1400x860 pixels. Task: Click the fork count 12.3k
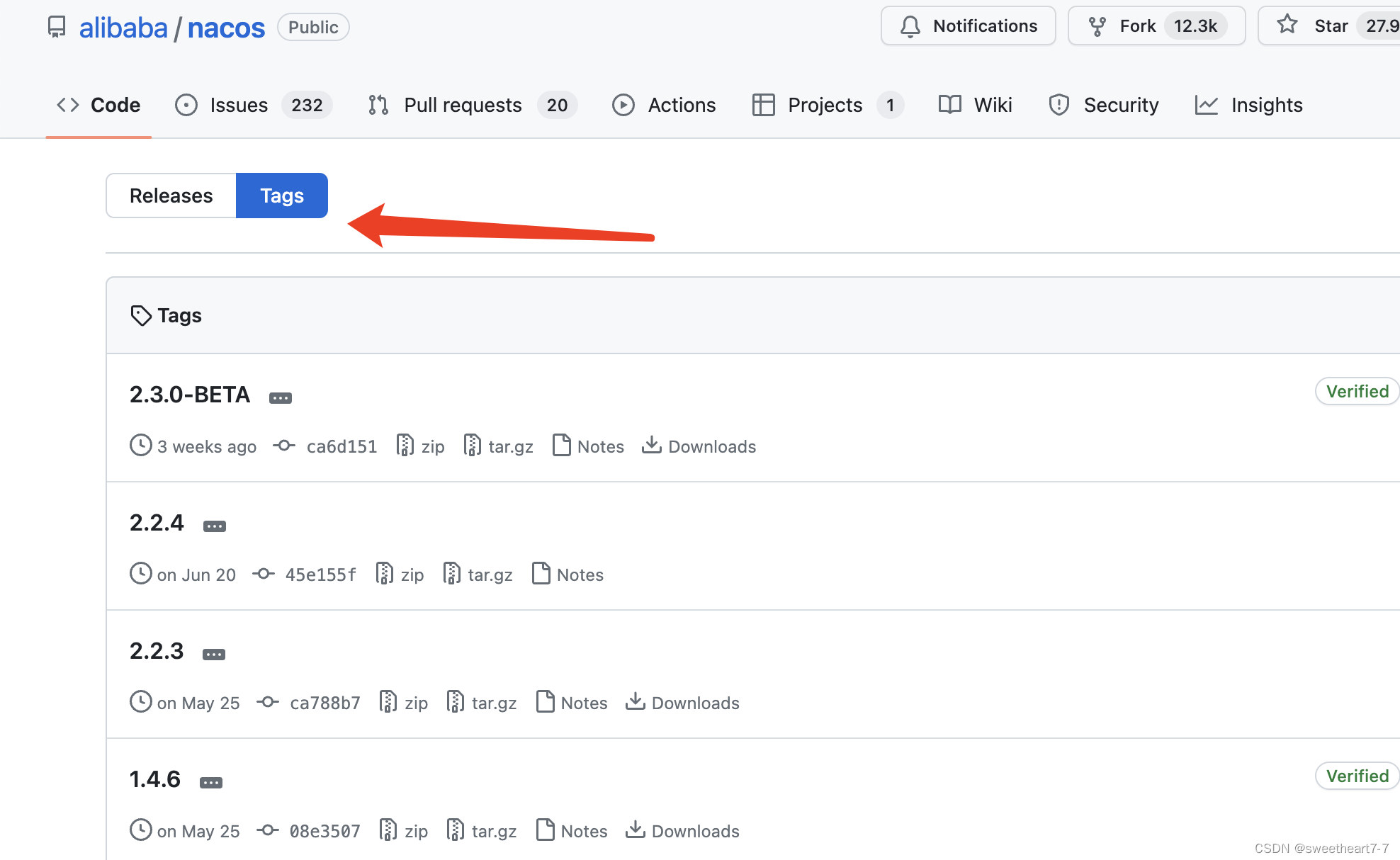(1195, 26)
